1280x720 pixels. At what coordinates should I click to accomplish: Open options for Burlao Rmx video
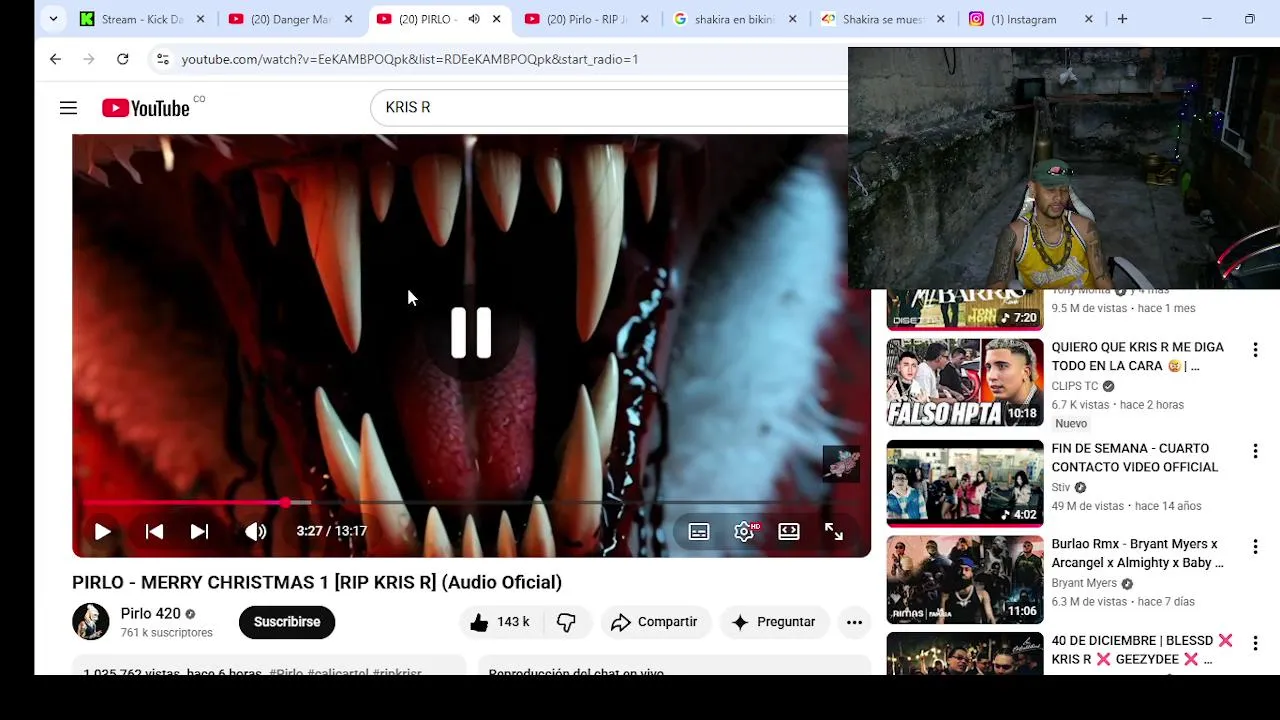point(1255,547)
